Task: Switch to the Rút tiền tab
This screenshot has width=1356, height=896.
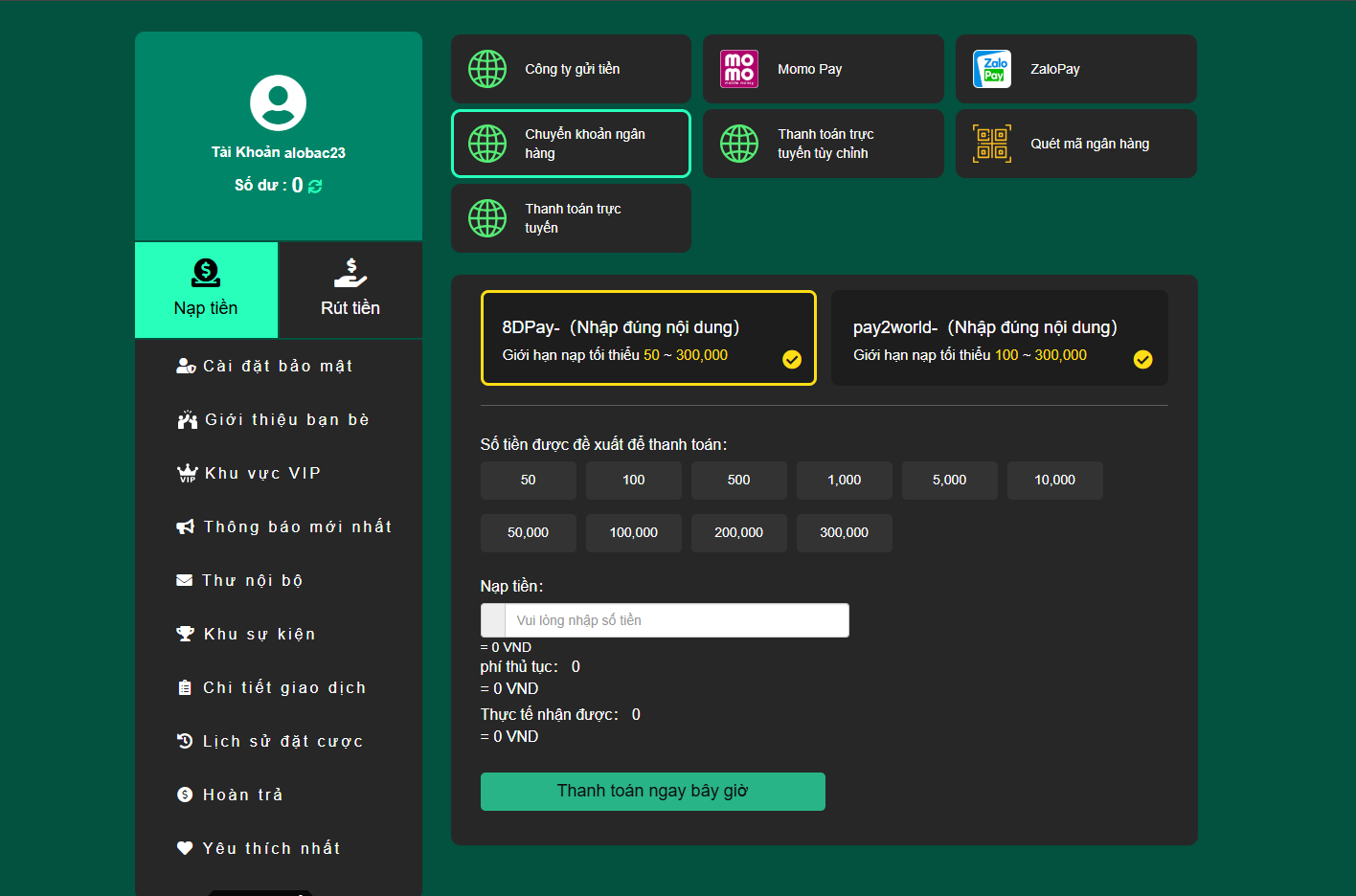Action: (350, 290)
